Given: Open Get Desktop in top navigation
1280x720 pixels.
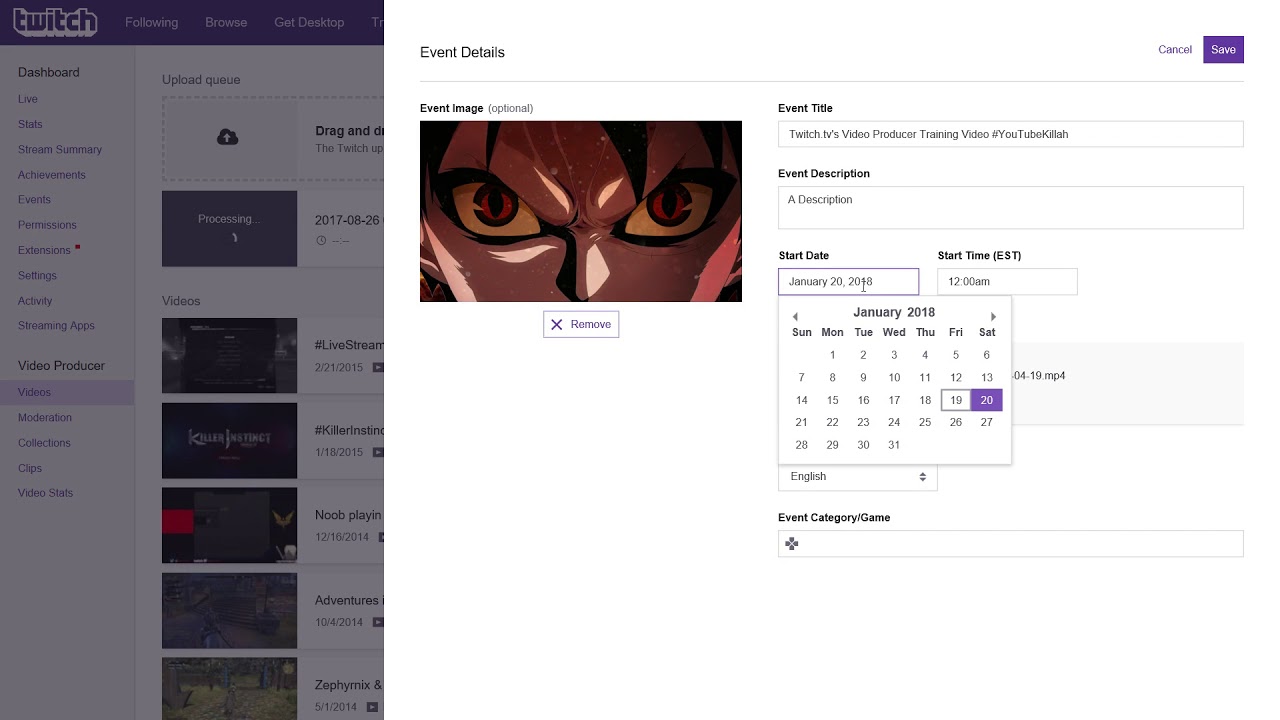Looking at the screenshot, I should pos(309,22).
